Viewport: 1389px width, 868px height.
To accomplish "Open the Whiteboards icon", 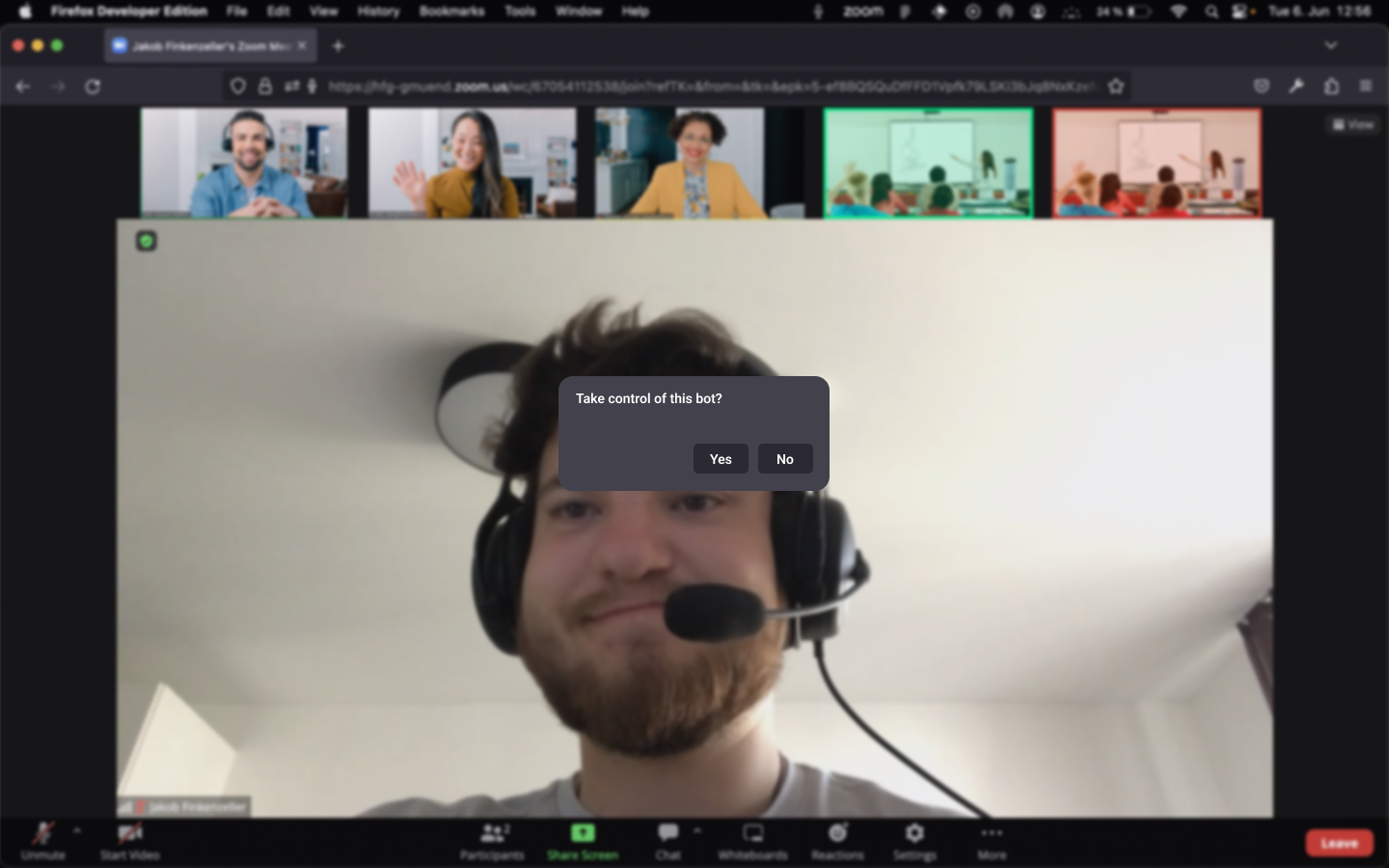I will pos(753,832).
